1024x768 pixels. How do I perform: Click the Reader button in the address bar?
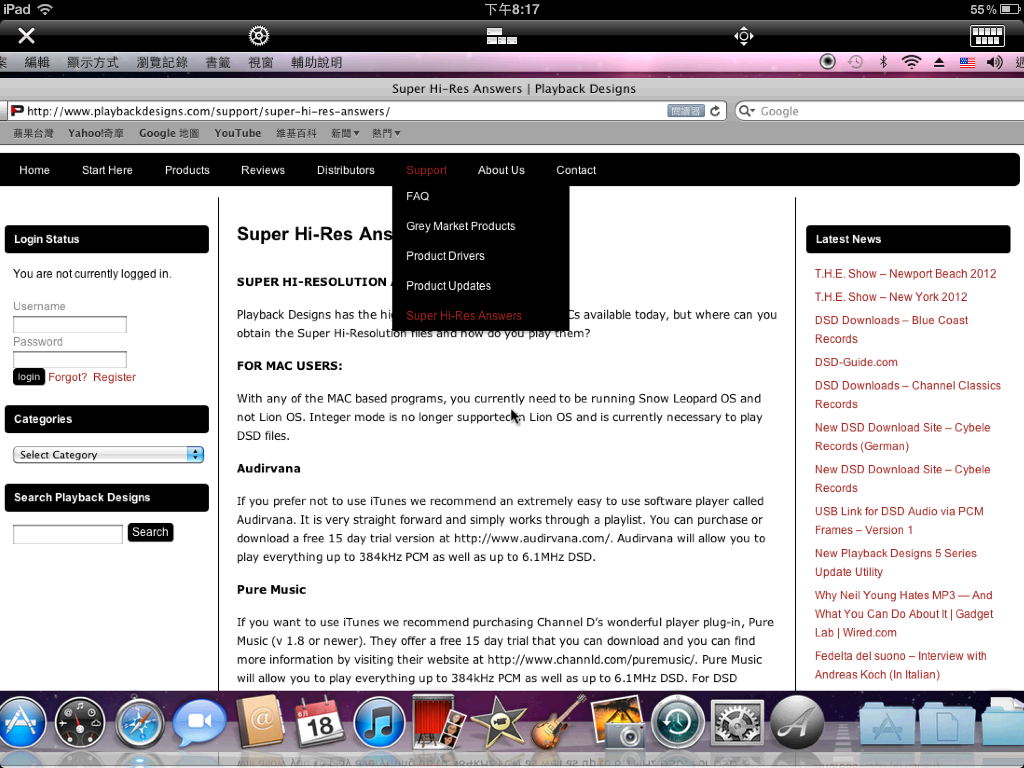point(686,111)
